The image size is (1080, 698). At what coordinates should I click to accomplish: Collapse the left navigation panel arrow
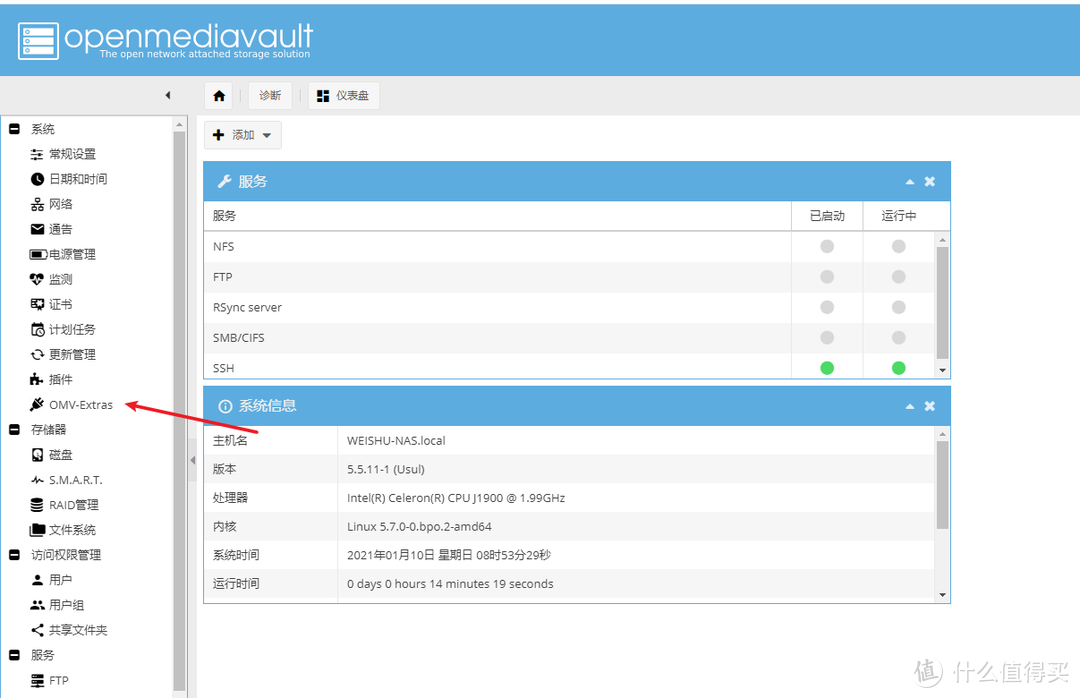[x=167, y=95]
